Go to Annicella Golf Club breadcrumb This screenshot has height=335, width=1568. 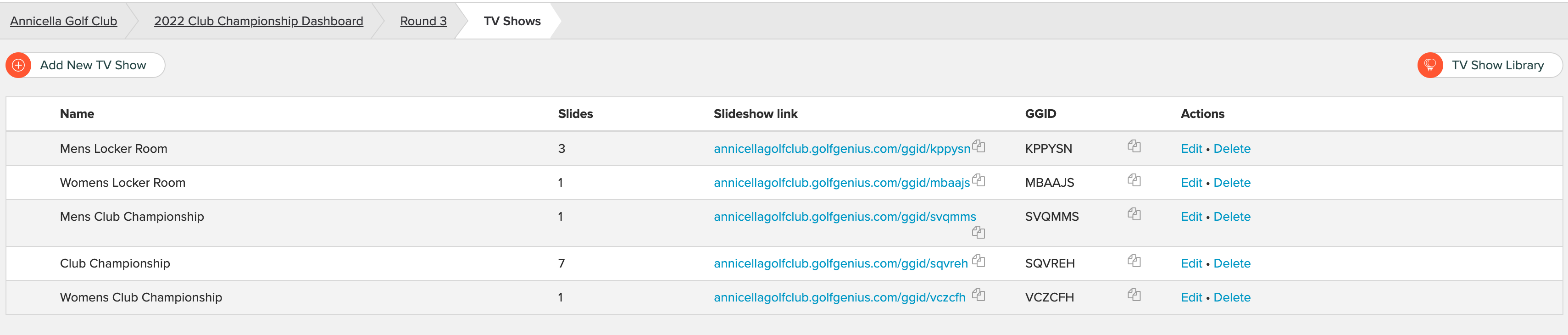(63, 21)
